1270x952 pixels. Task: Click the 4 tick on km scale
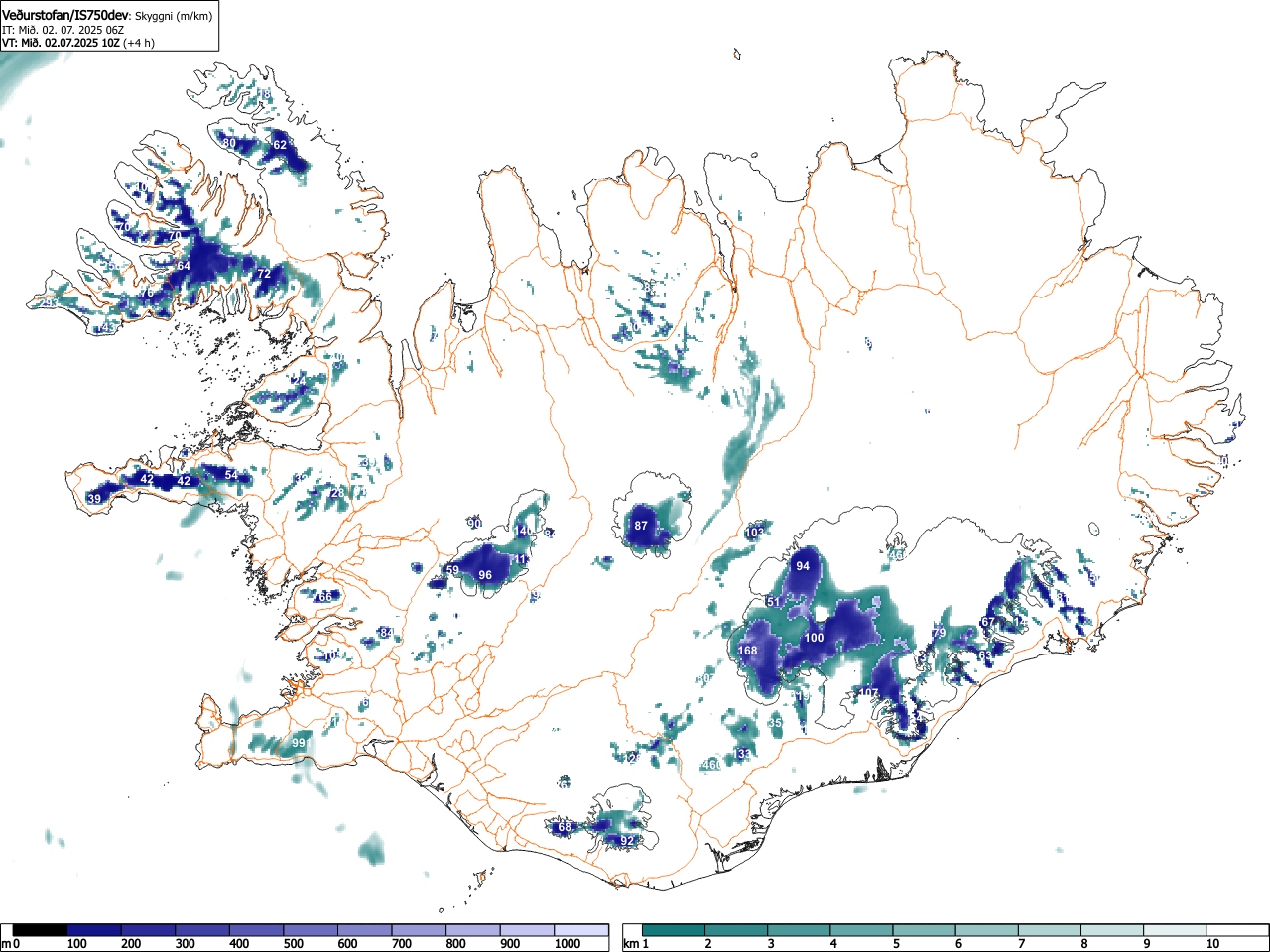coord(832,944)
